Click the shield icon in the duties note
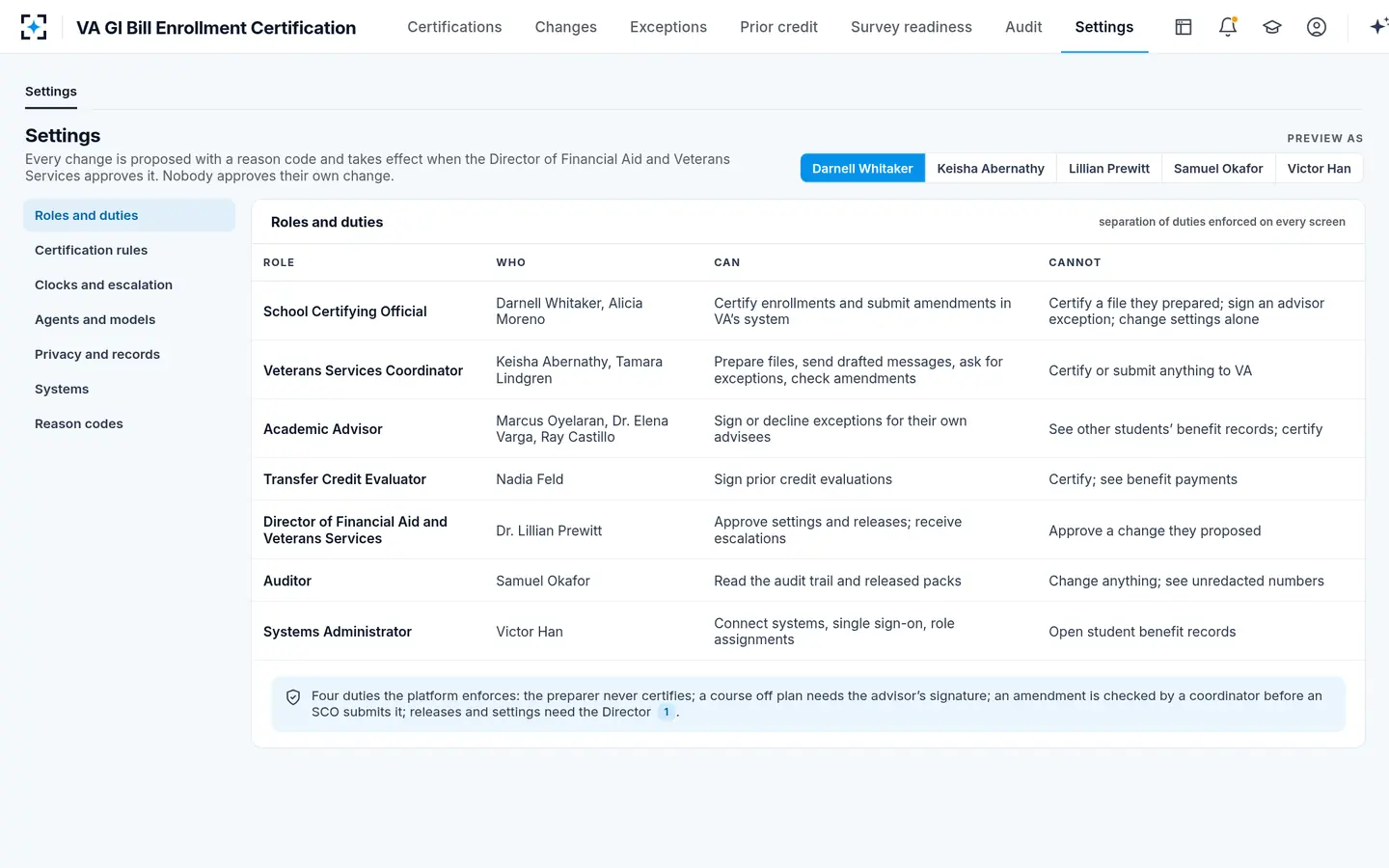 [293, 697]
